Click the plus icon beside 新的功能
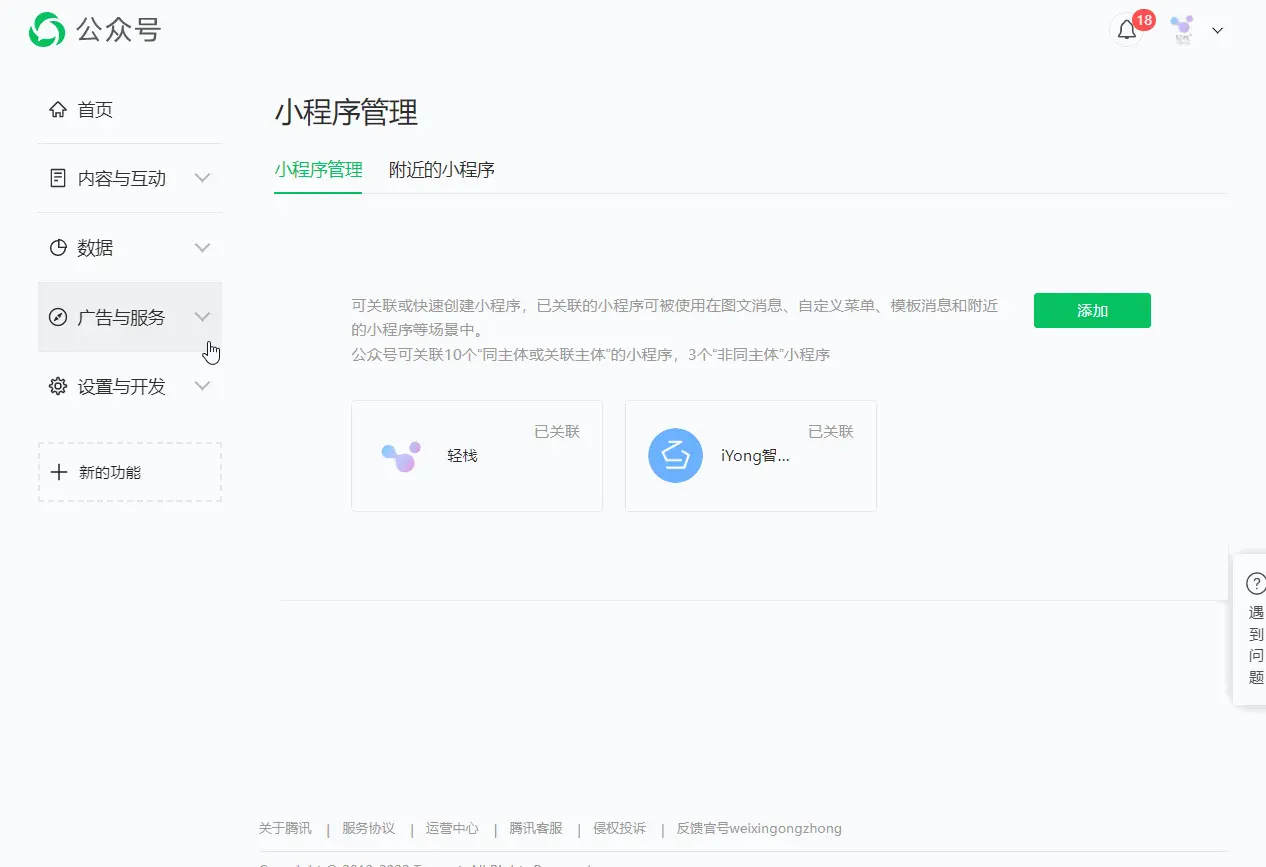 (x=59, y=472)
